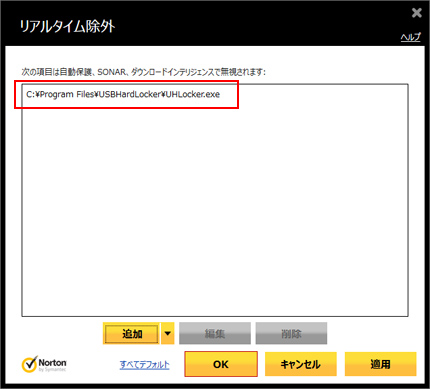Click the greyed 削除 button
Screen dimensions: 430x389
point(291,333)
